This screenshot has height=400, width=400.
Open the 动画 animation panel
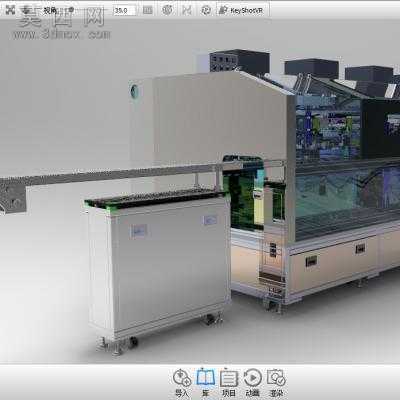click(252, 383)
